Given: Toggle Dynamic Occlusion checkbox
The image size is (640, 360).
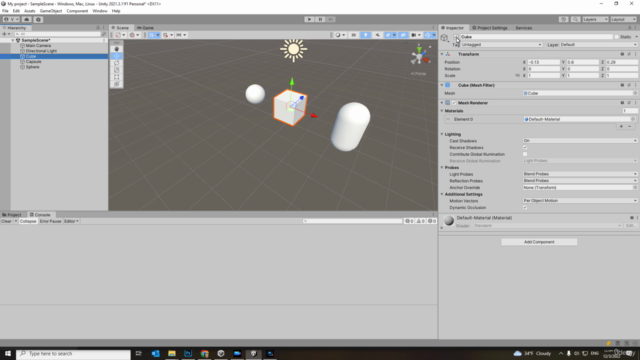Looking at the screenshot, I should pyautogui.click(x=525, y=207).
